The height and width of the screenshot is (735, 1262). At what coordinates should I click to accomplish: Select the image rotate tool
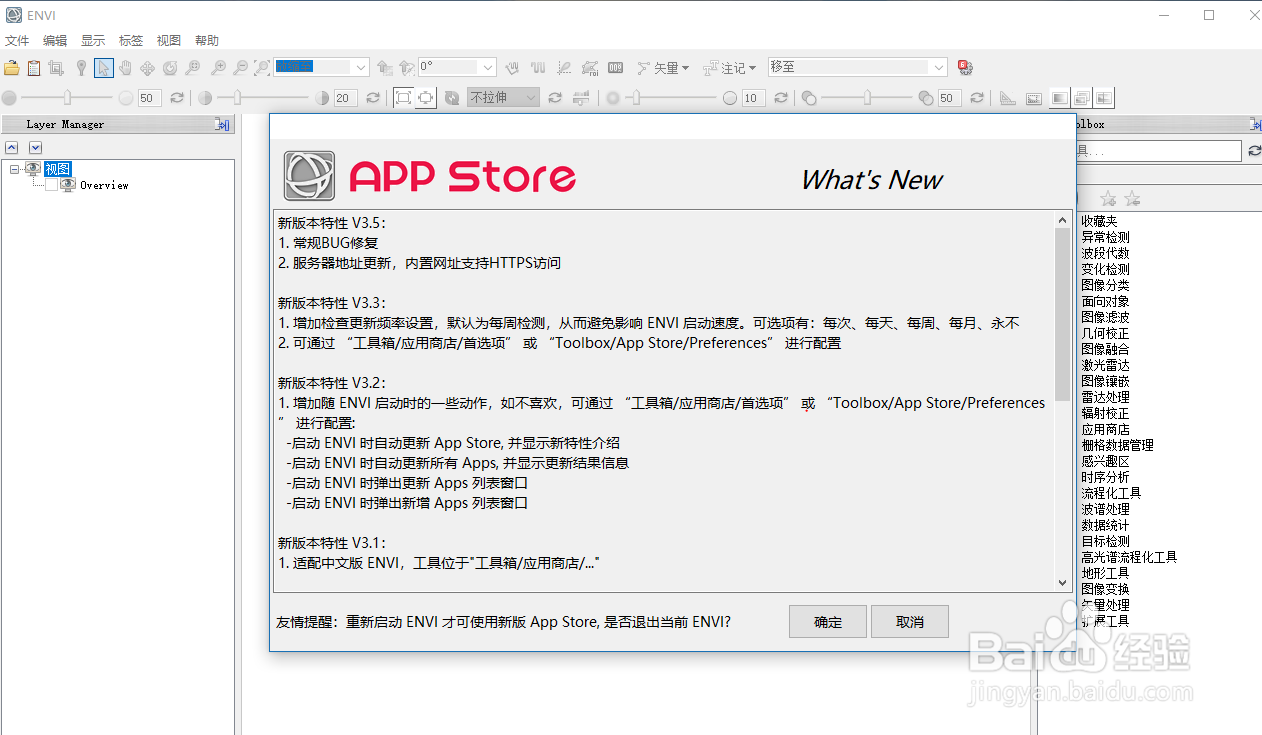pos(169,67)
